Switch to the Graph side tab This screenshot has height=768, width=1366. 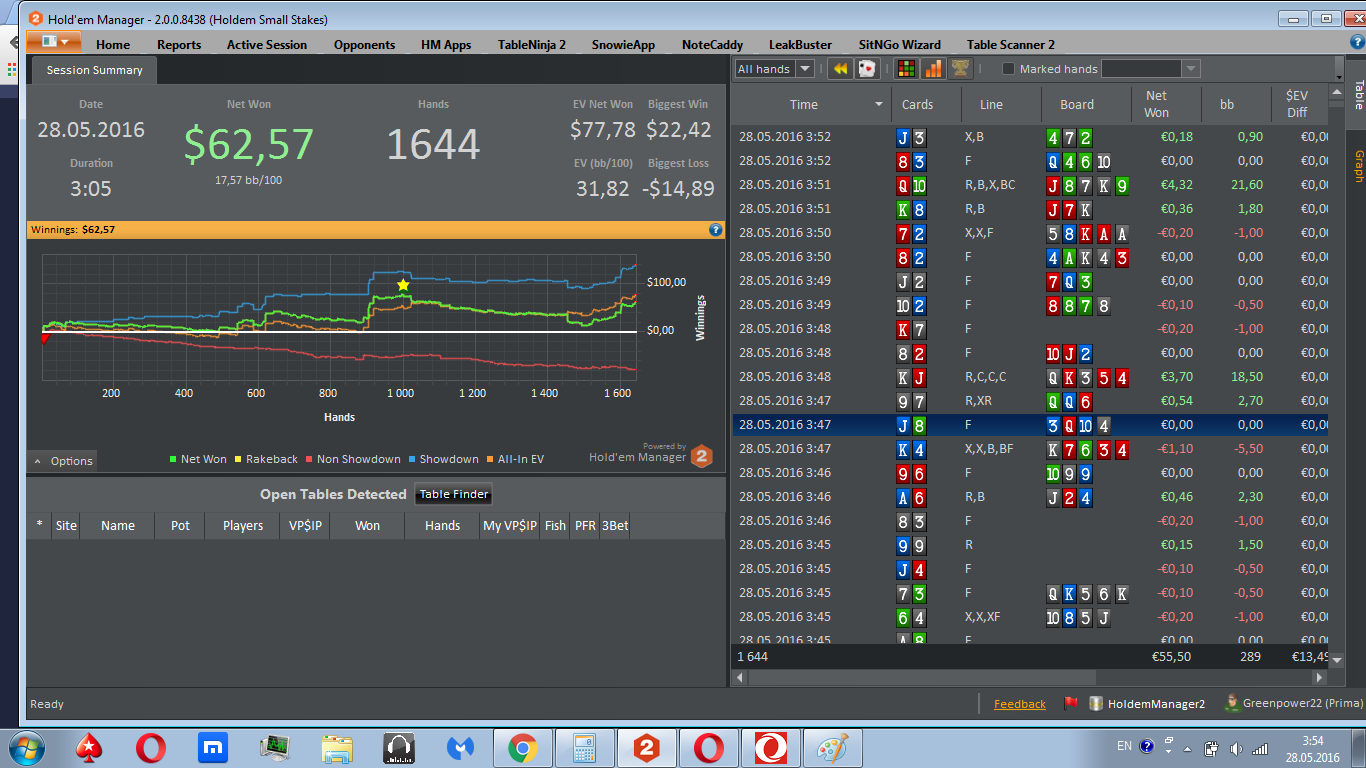pyautogui.click(x=1357, y=166)
